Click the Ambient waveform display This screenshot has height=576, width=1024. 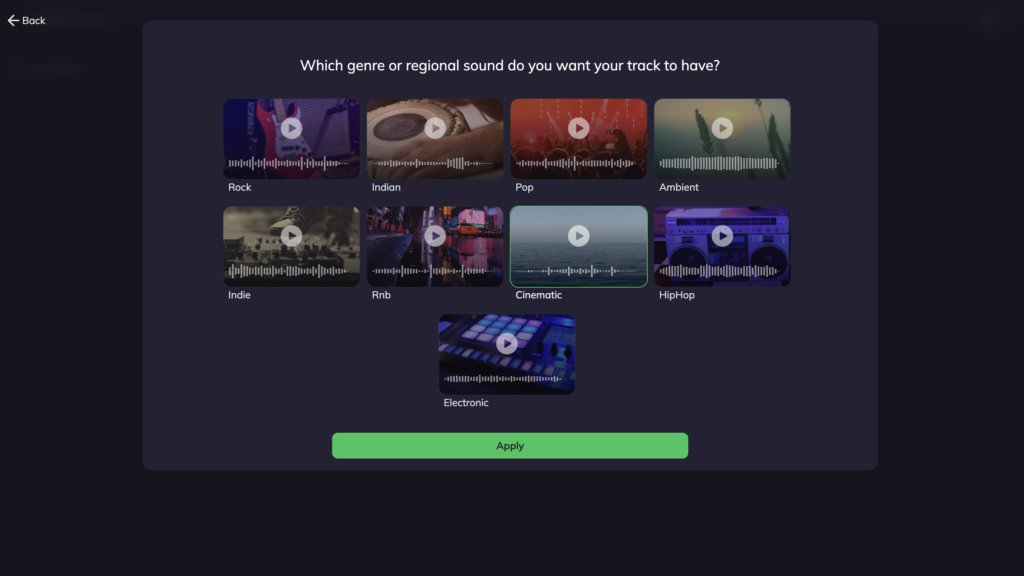(x=719, y=163)
